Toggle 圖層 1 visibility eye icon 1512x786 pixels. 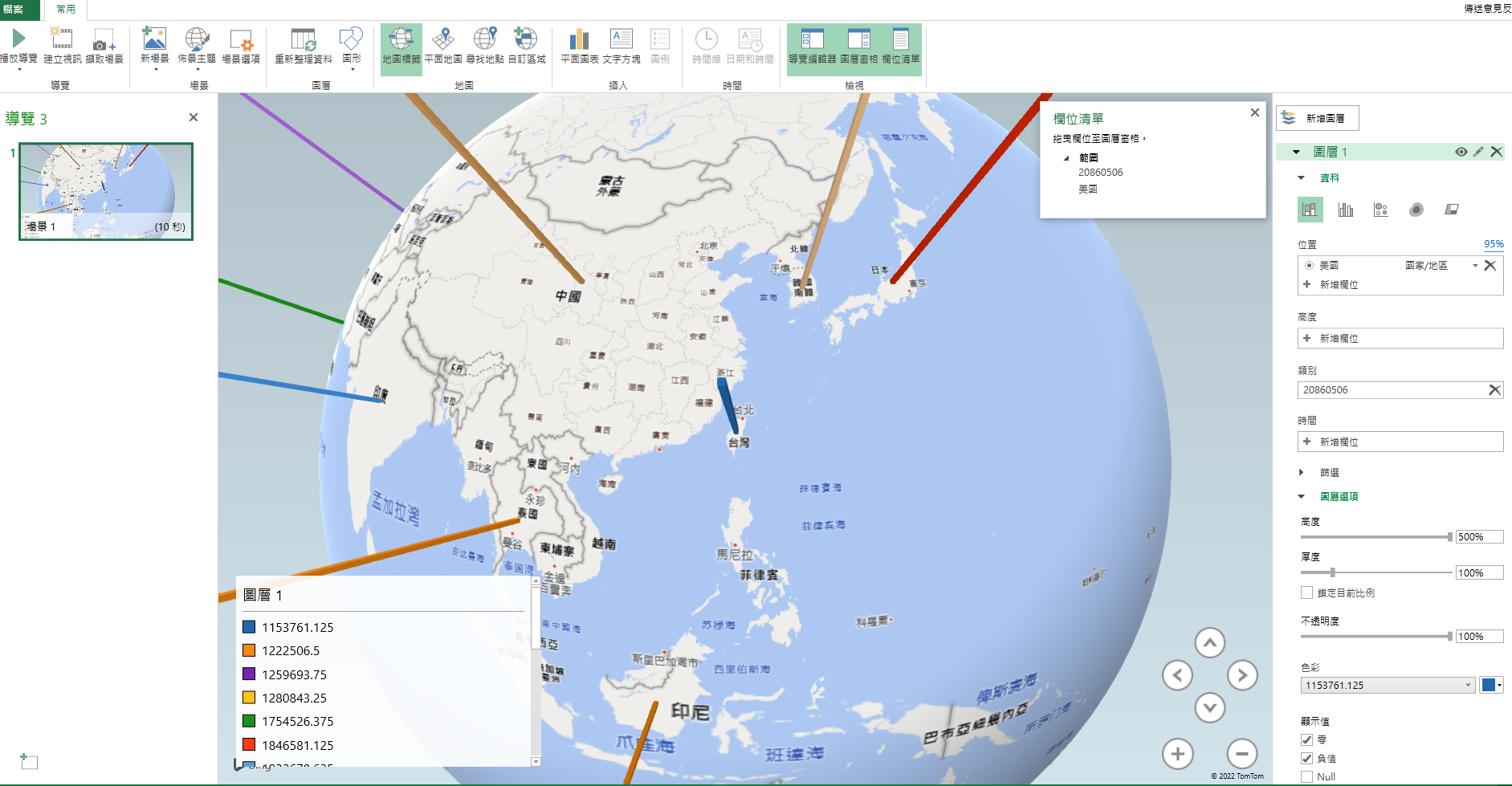(x=1461, y=152)
